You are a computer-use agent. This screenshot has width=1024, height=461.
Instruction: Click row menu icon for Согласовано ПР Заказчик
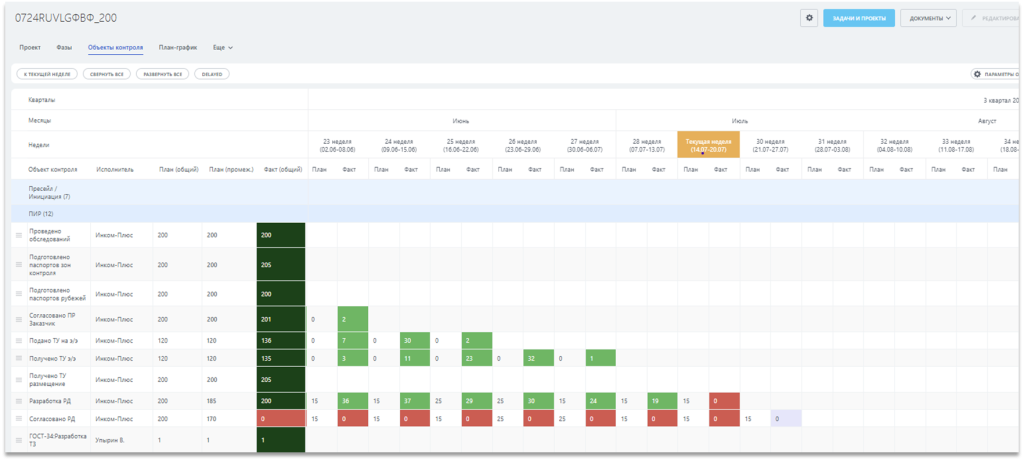18,319
